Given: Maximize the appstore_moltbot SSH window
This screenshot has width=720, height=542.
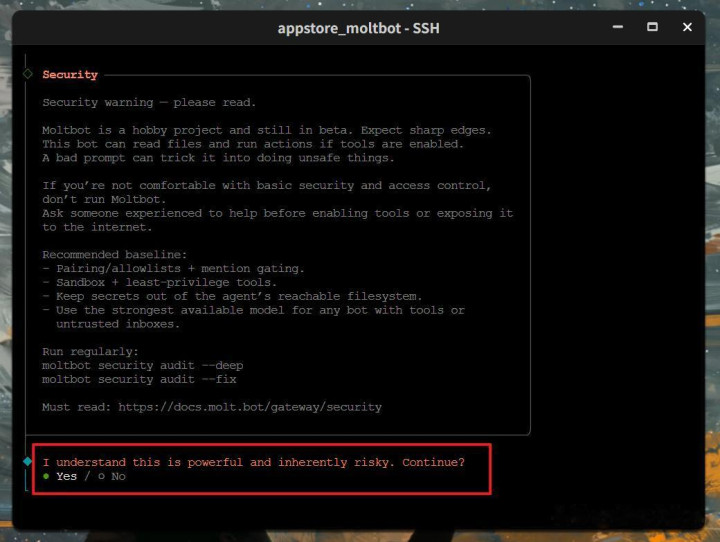Looking at the screenshot, I should pyautogui.click(x=652, y=27).
